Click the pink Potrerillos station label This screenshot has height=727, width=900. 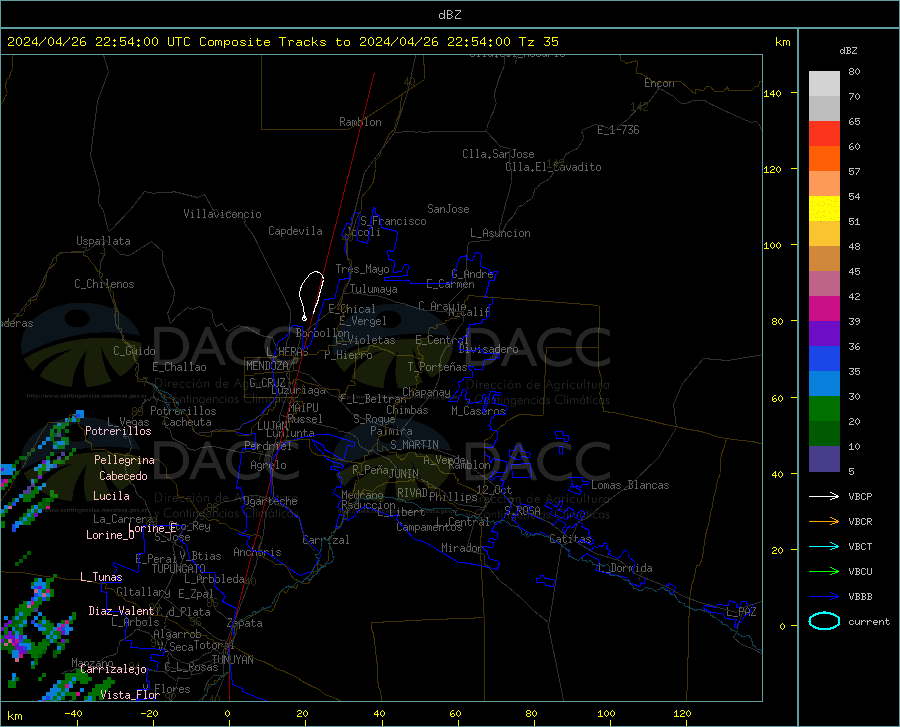118,431
